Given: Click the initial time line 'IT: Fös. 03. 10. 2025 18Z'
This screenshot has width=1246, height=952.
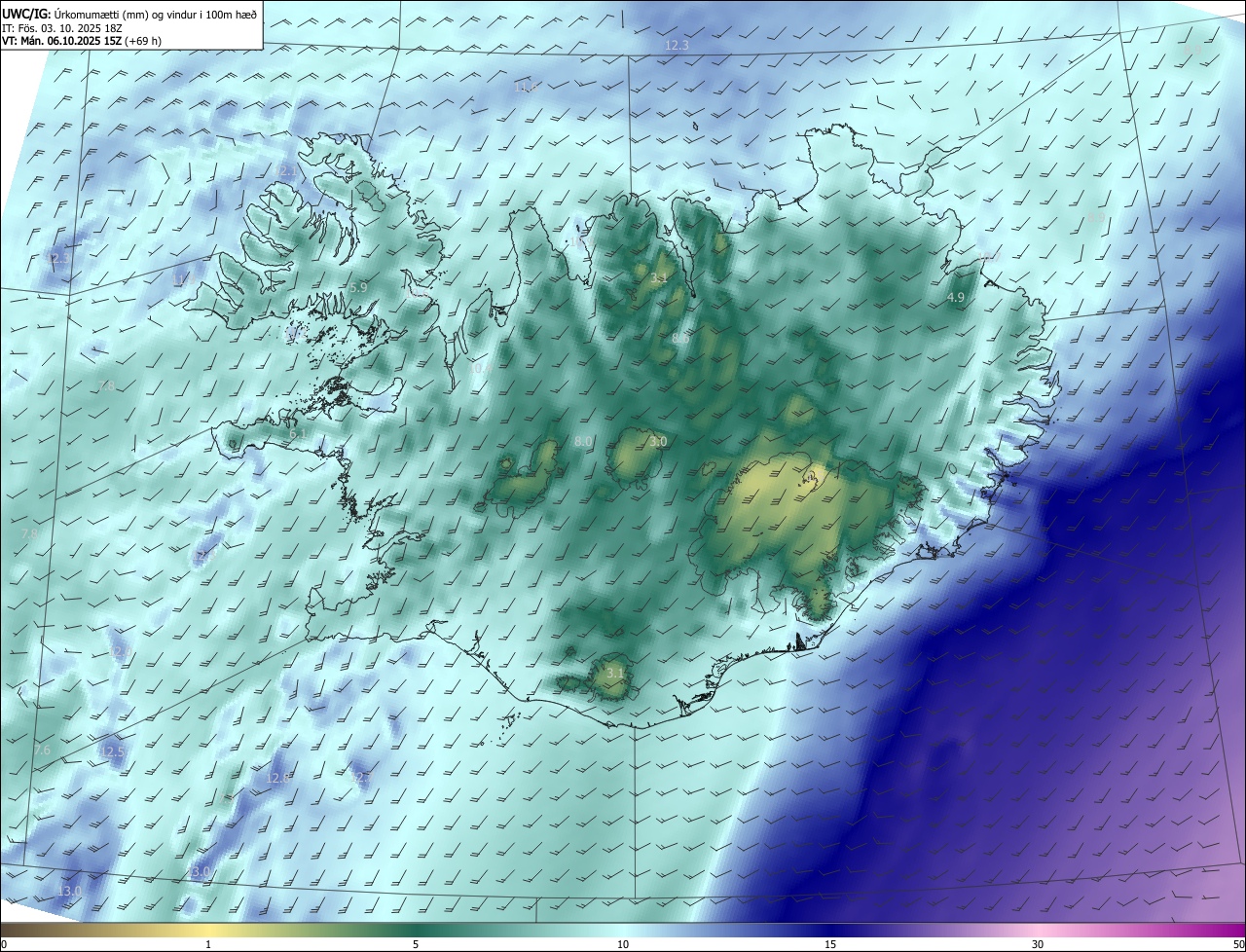Looking at the screenshot, I should pos(62,28).
